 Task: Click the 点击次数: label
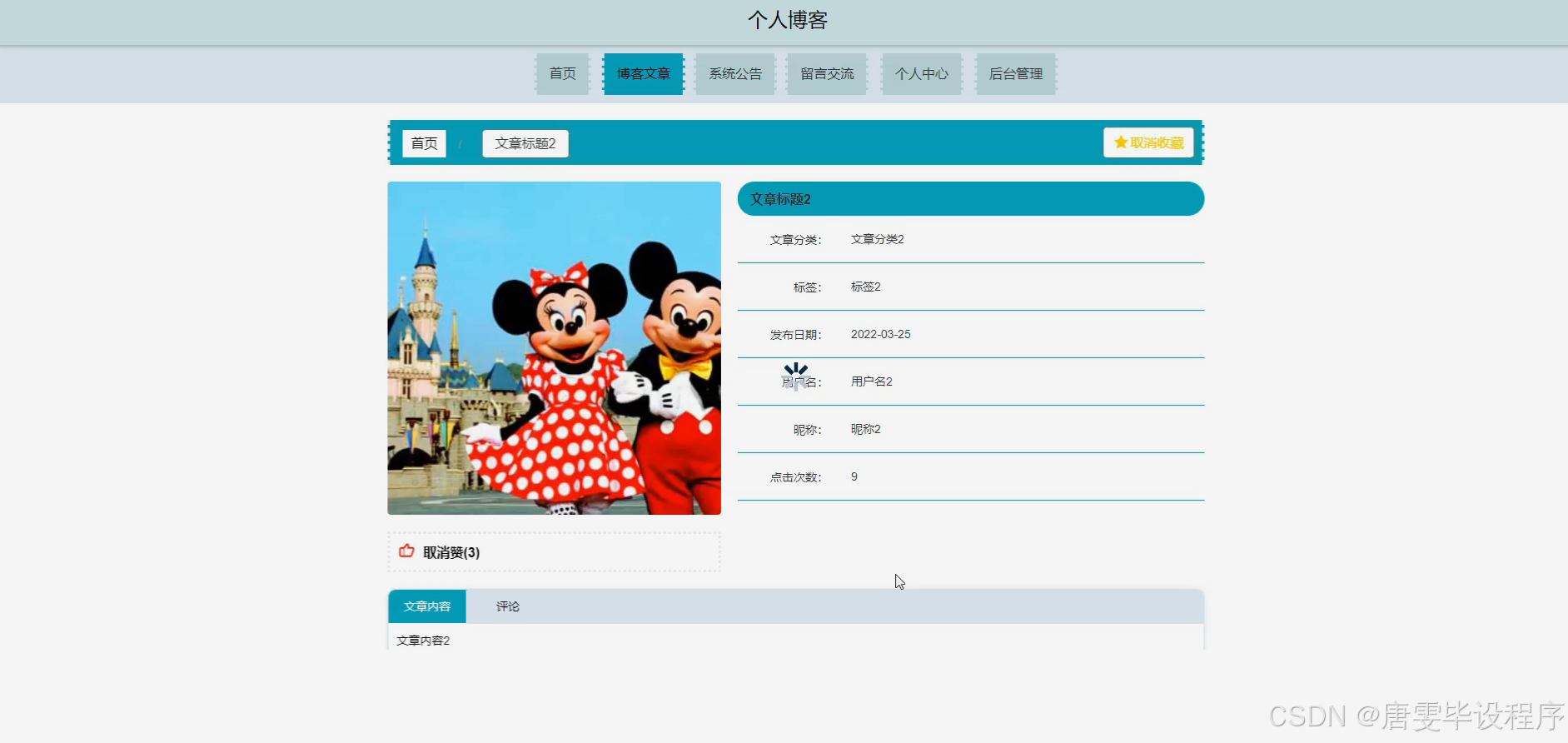pos(795,477)
